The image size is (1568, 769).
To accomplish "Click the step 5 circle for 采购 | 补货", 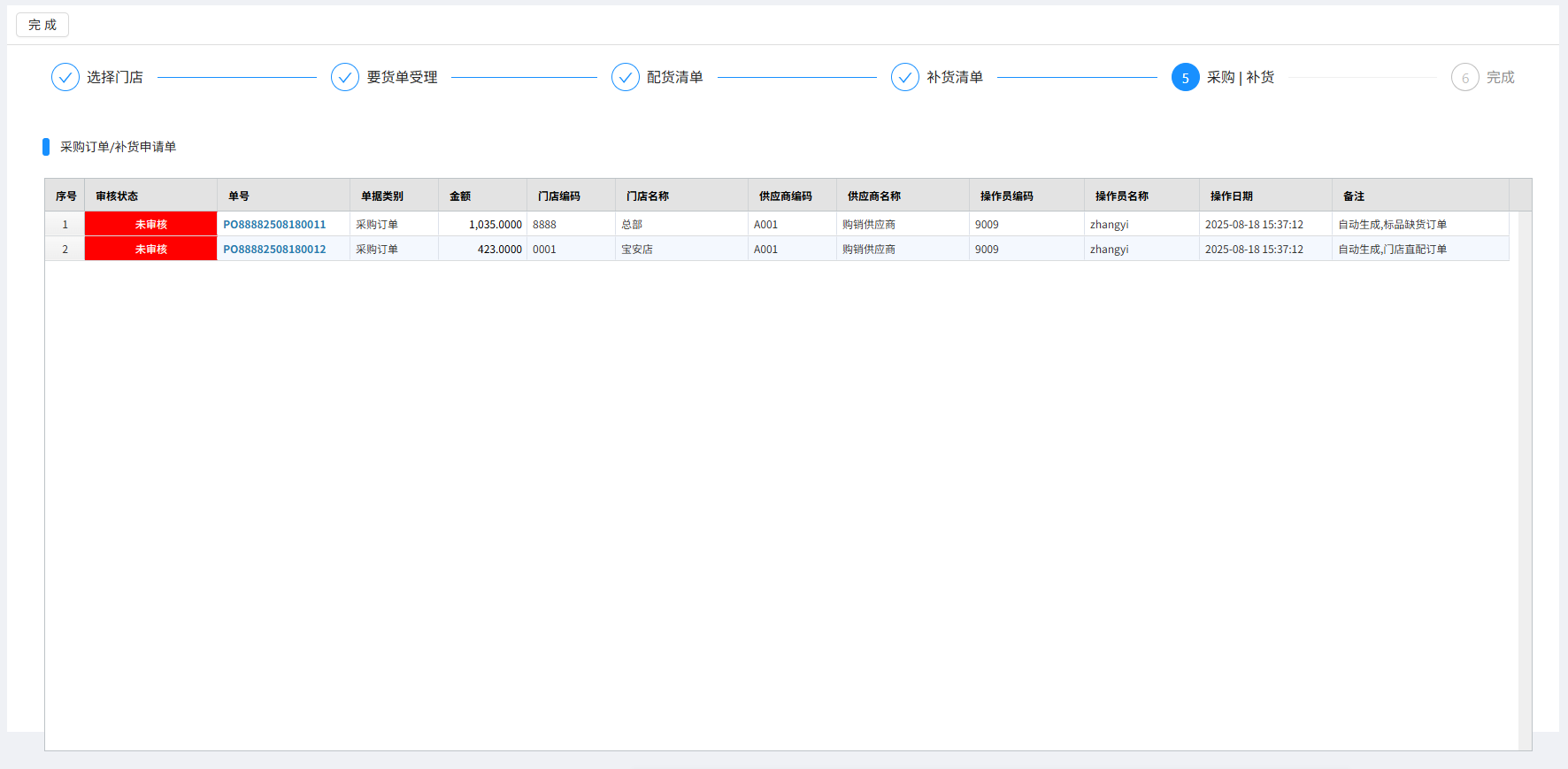I will 1186,77.
